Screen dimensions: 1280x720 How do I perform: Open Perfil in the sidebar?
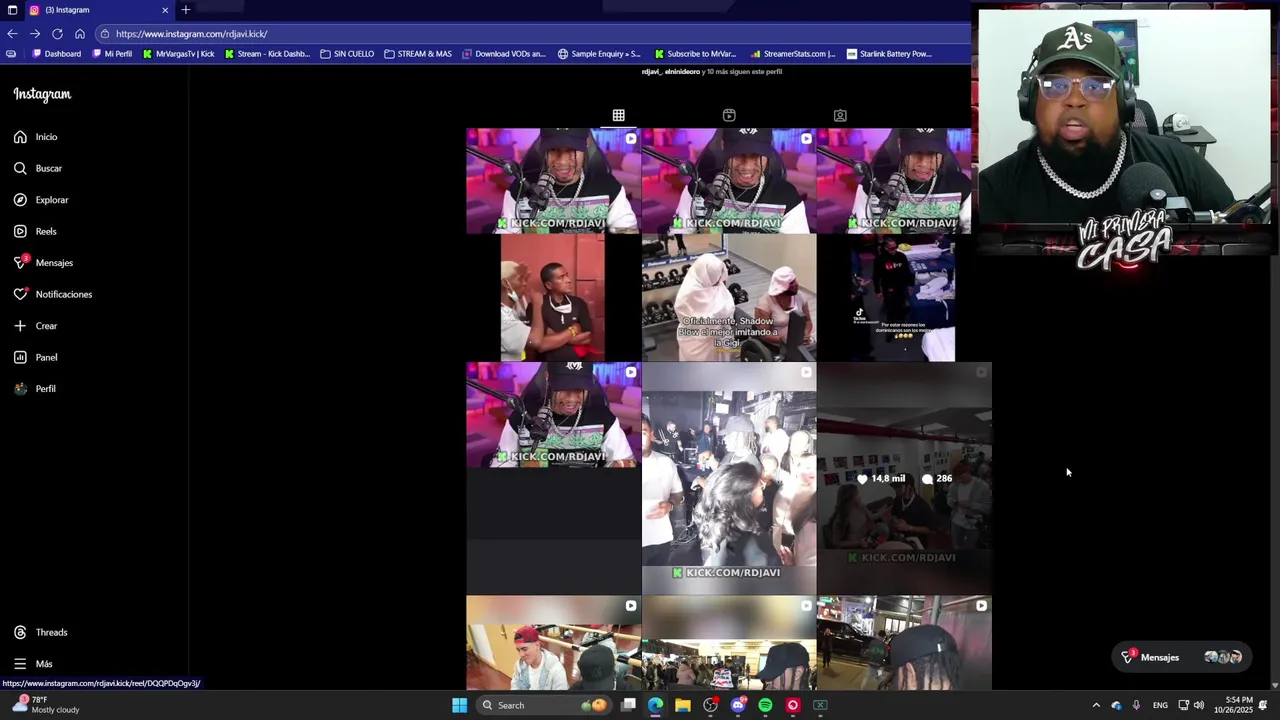tap(35, 389)
